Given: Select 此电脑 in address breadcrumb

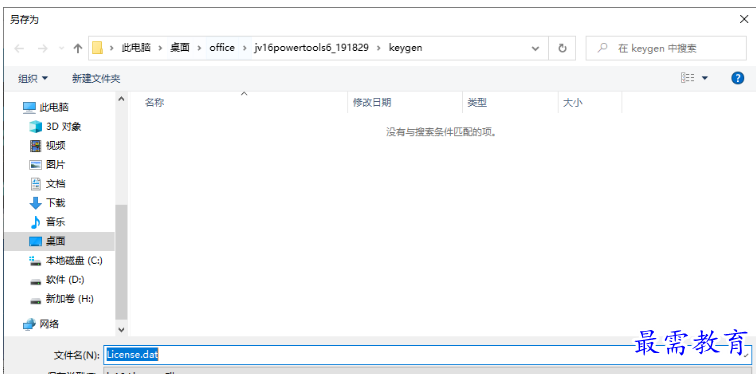Looking at the screenshot, I should (x=135, y=48).
